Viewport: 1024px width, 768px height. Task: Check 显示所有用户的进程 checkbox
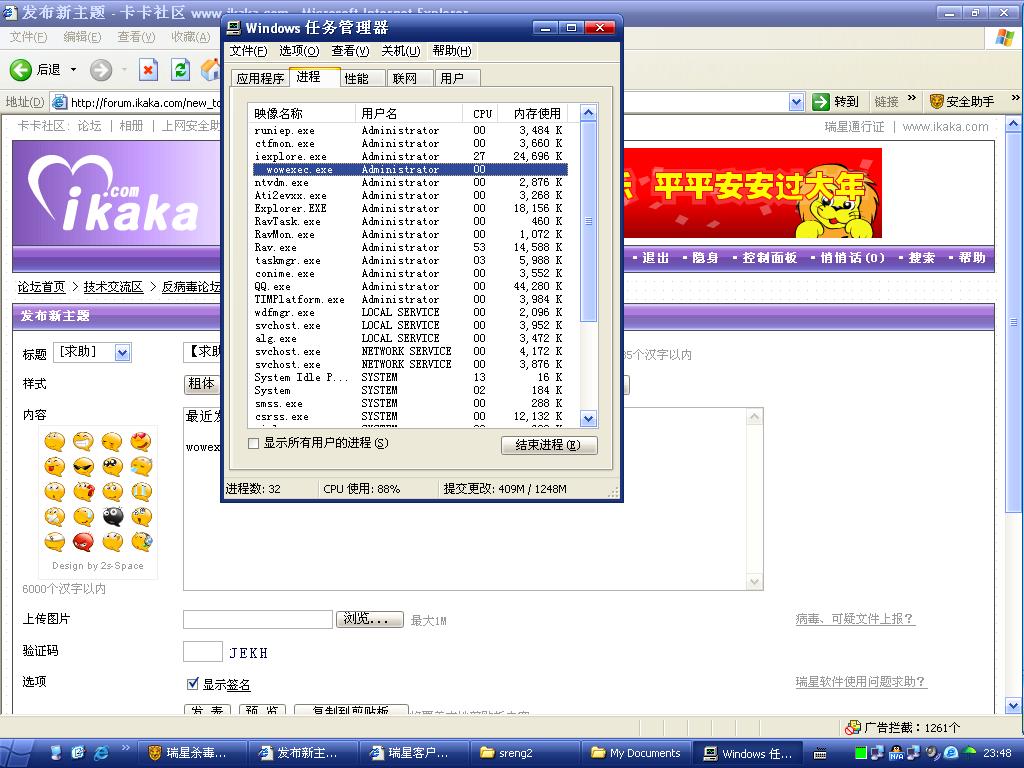(253, 443)
